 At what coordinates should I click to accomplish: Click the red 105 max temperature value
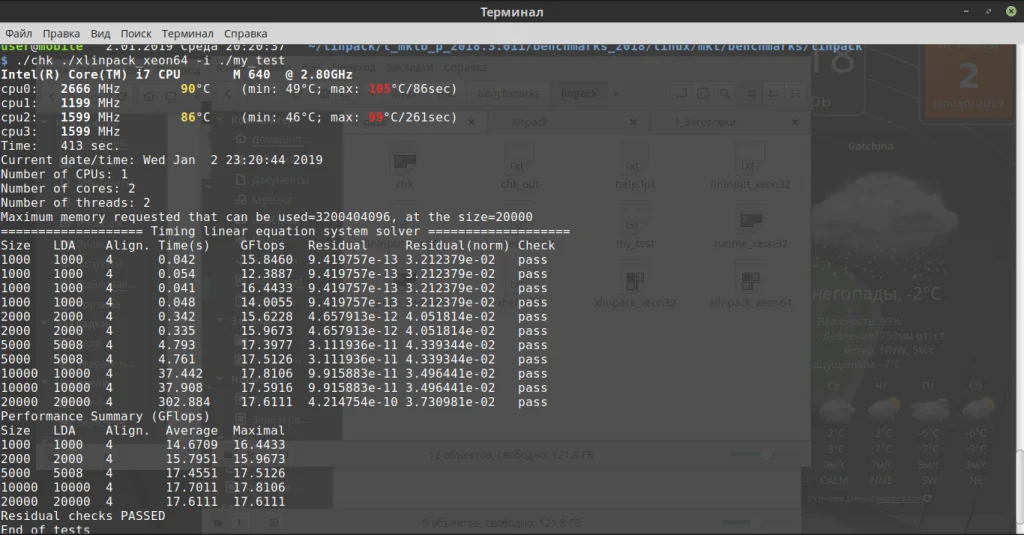379,89
